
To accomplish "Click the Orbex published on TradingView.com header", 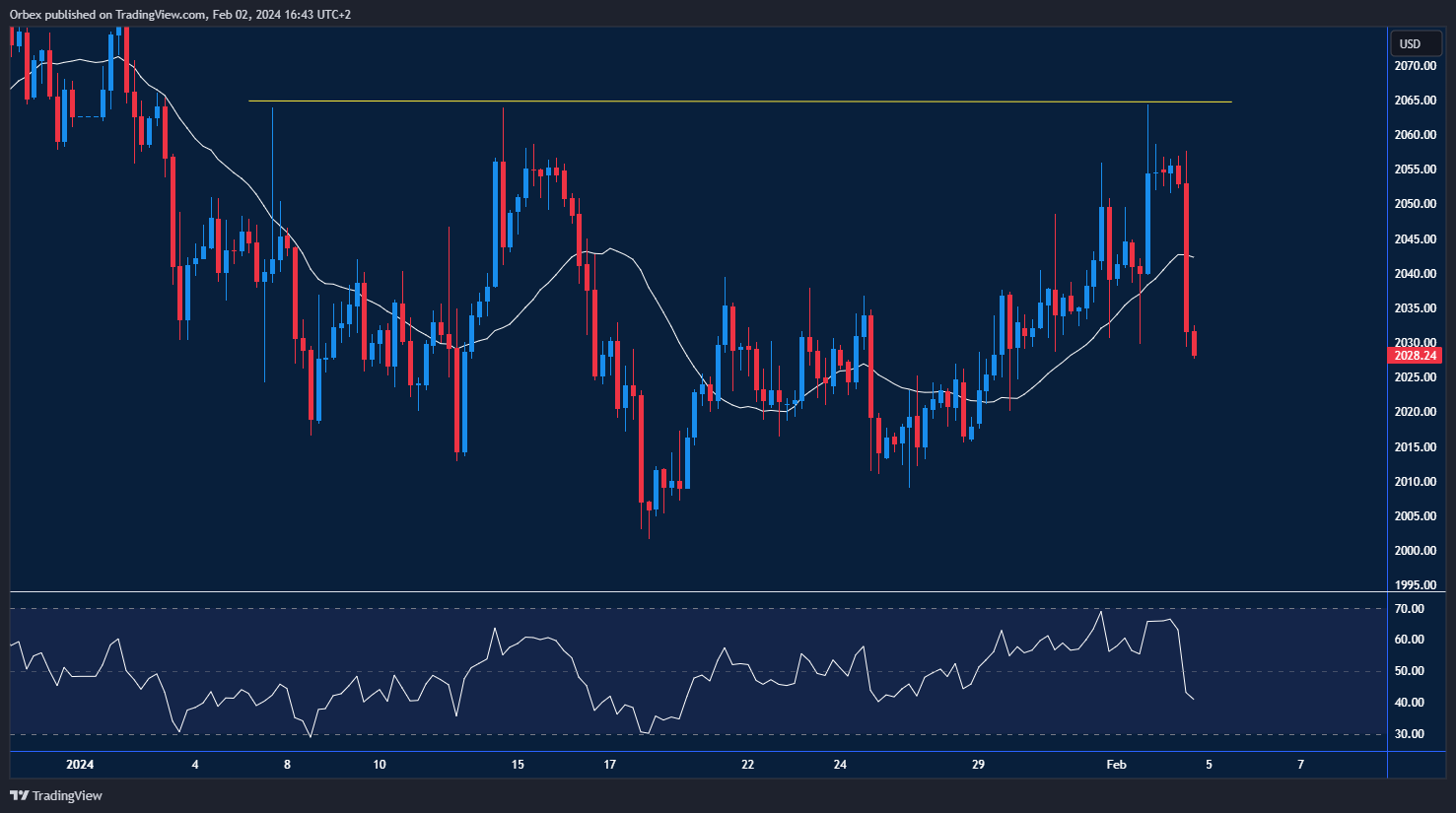I will click(179, 14).
